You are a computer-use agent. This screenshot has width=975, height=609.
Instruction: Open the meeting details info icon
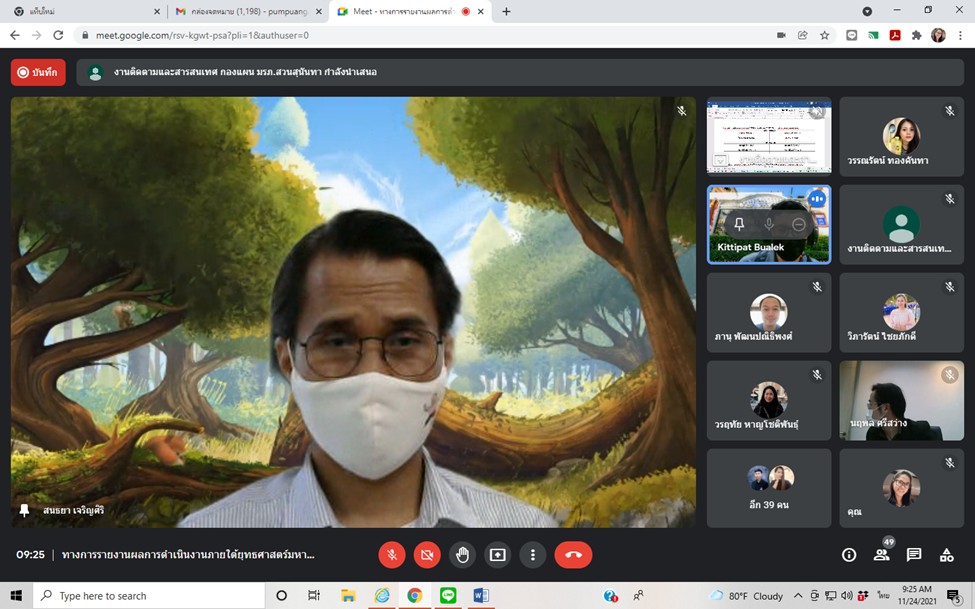point(849,555)
